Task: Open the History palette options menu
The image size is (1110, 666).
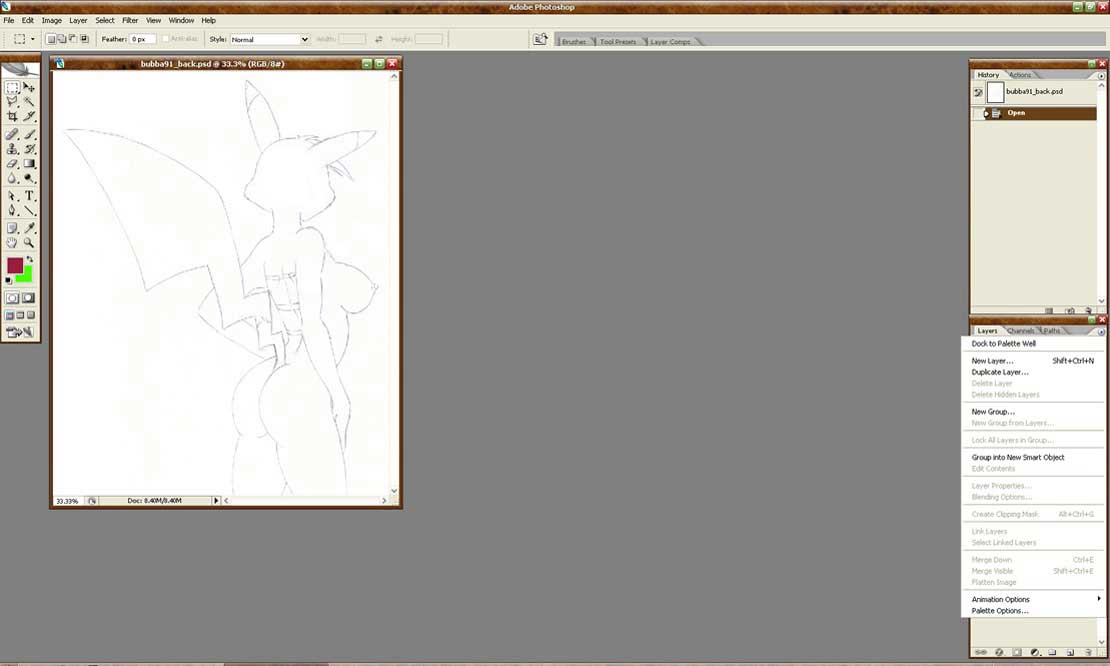Action: [1100, 75]
